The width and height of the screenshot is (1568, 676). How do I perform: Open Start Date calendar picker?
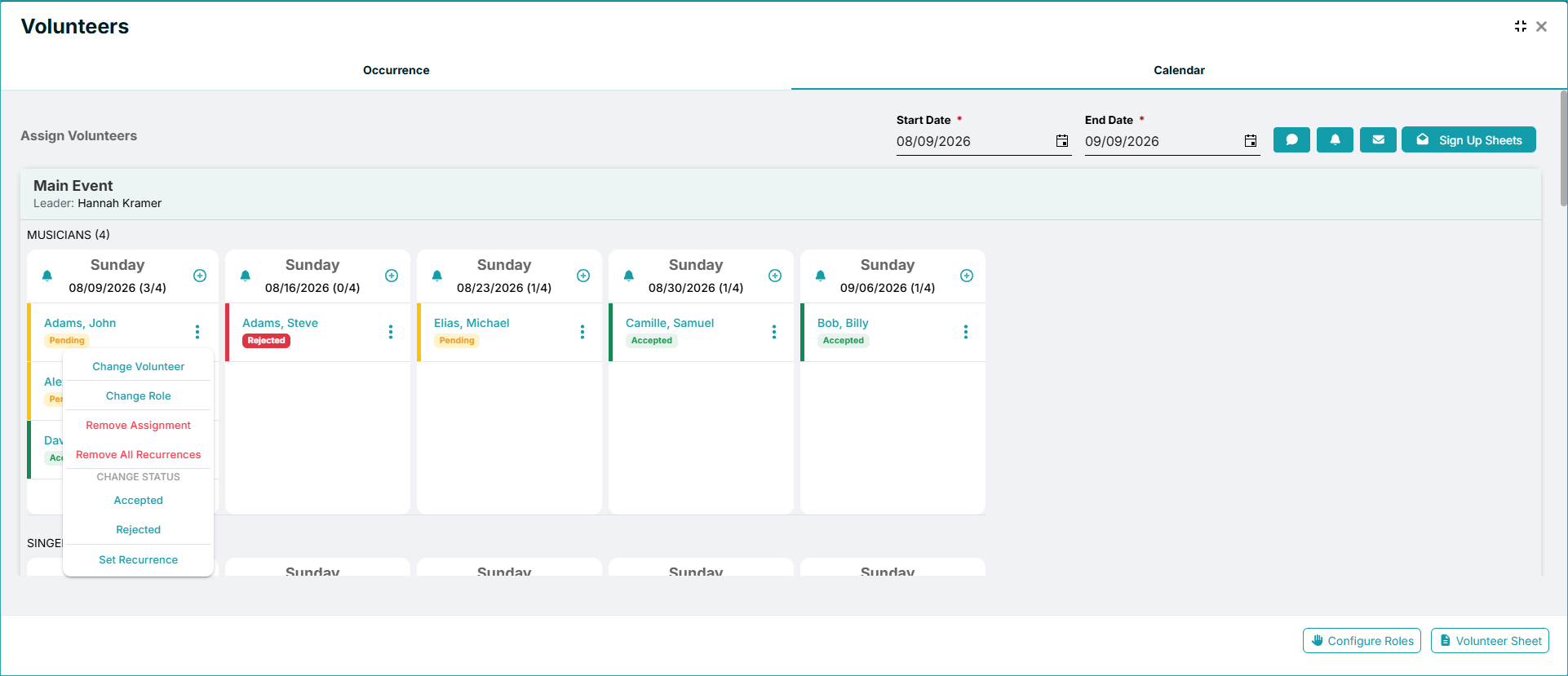[1062, 141]
